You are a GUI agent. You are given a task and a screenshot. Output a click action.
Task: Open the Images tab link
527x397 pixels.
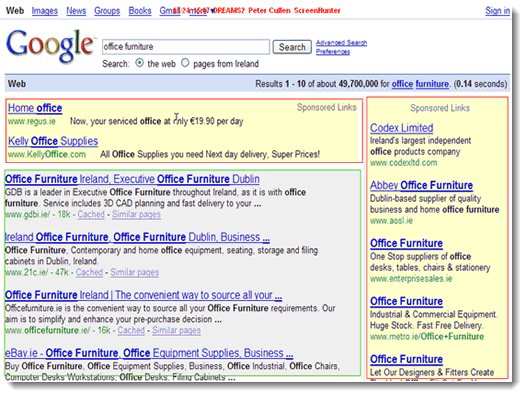[45, 11]
